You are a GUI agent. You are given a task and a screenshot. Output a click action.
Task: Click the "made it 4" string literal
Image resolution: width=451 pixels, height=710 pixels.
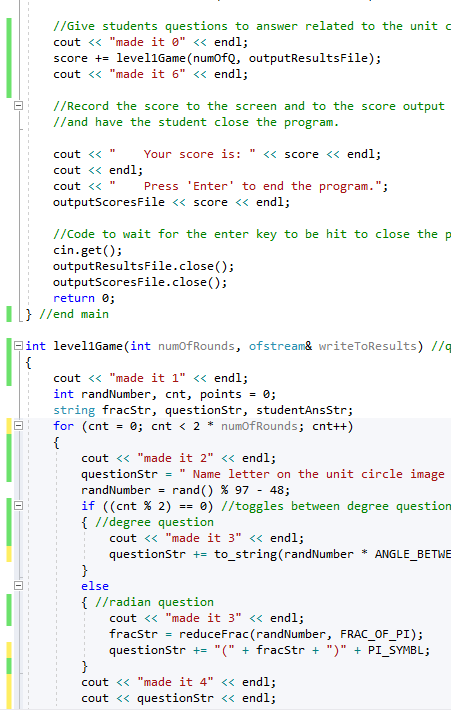point(175,682)
